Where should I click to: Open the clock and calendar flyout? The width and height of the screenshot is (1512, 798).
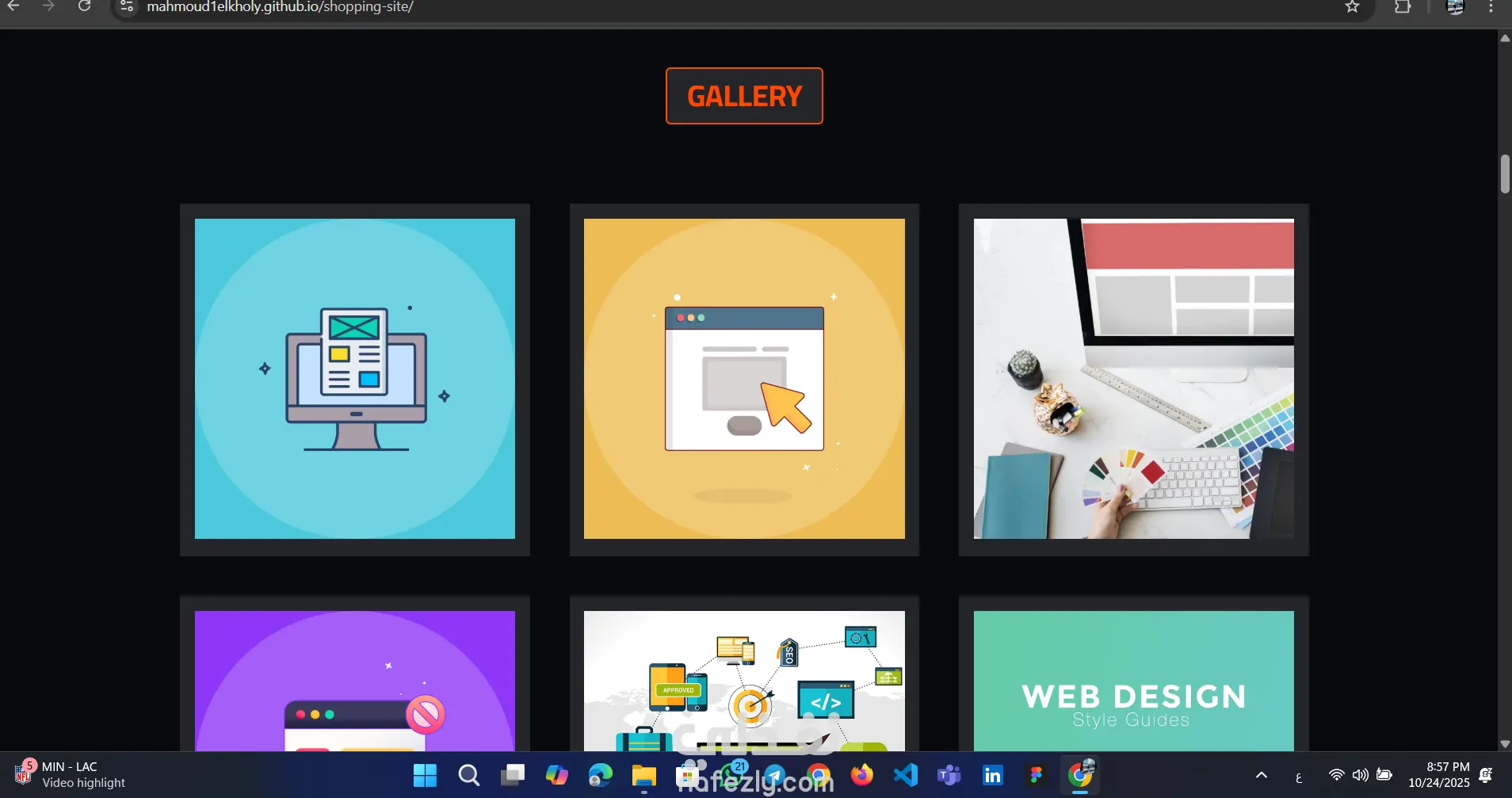pos(1439,775)
